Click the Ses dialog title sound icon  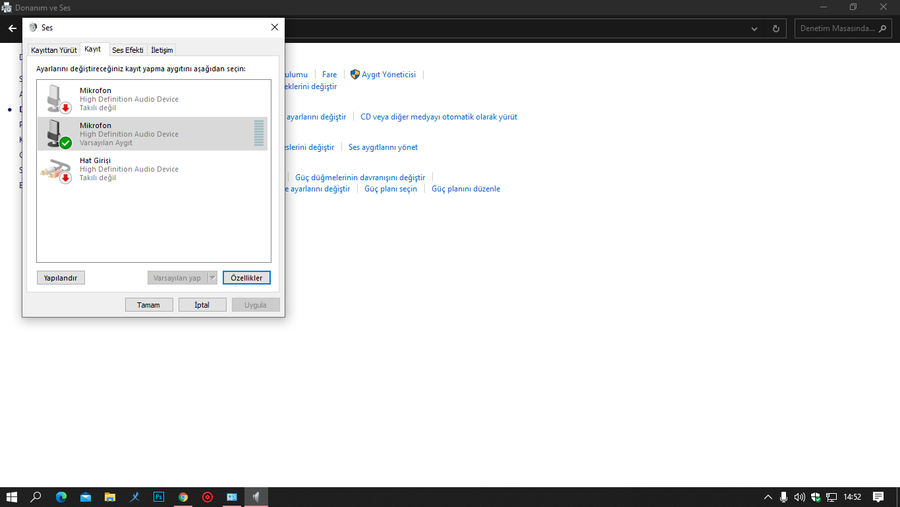pyautogui.click(x=33, y=28)
